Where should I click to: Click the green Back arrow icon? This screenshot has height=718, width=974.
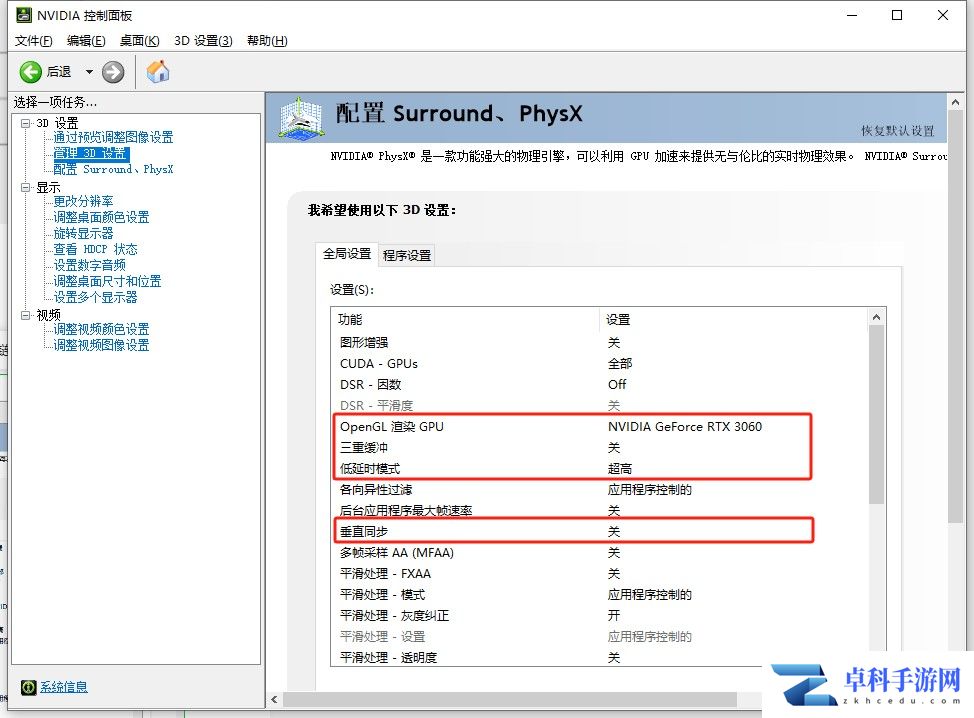click(x=30, y=72)
